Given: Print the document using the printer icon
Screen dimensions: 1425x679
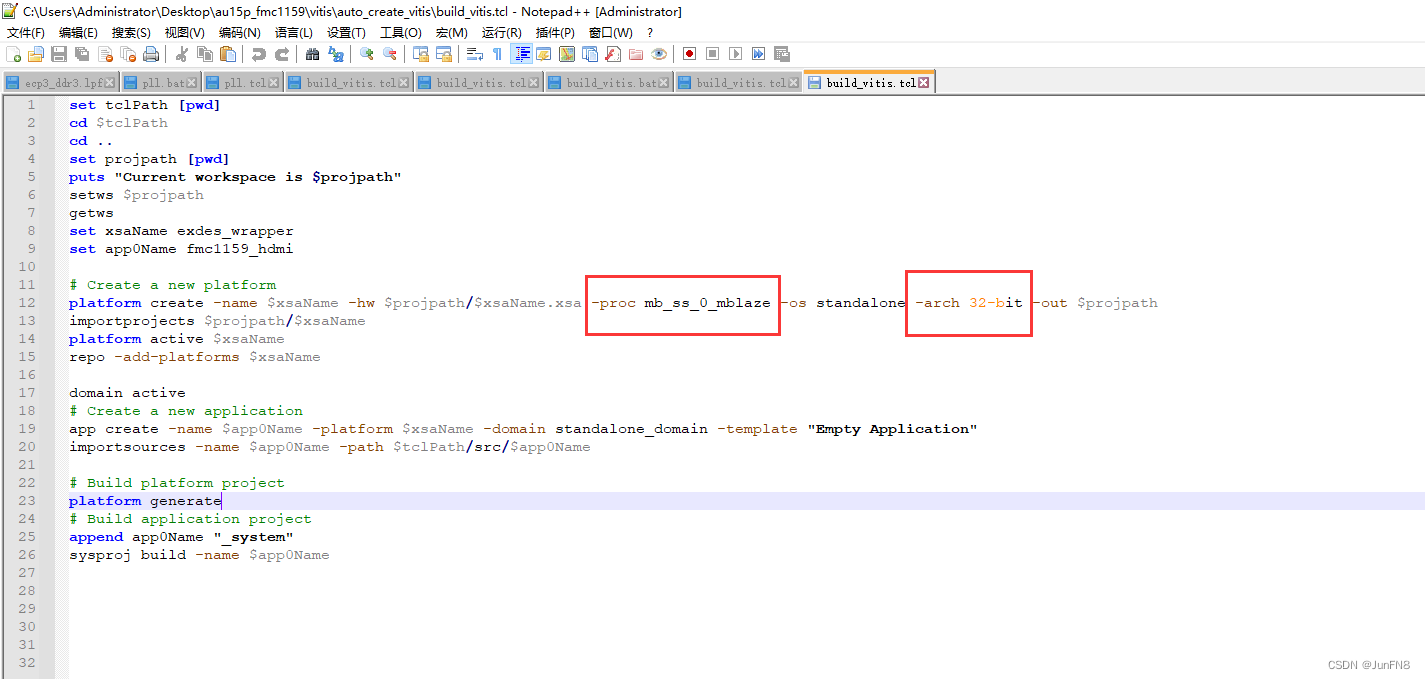Looking at the screenshot, I should 151,54.
